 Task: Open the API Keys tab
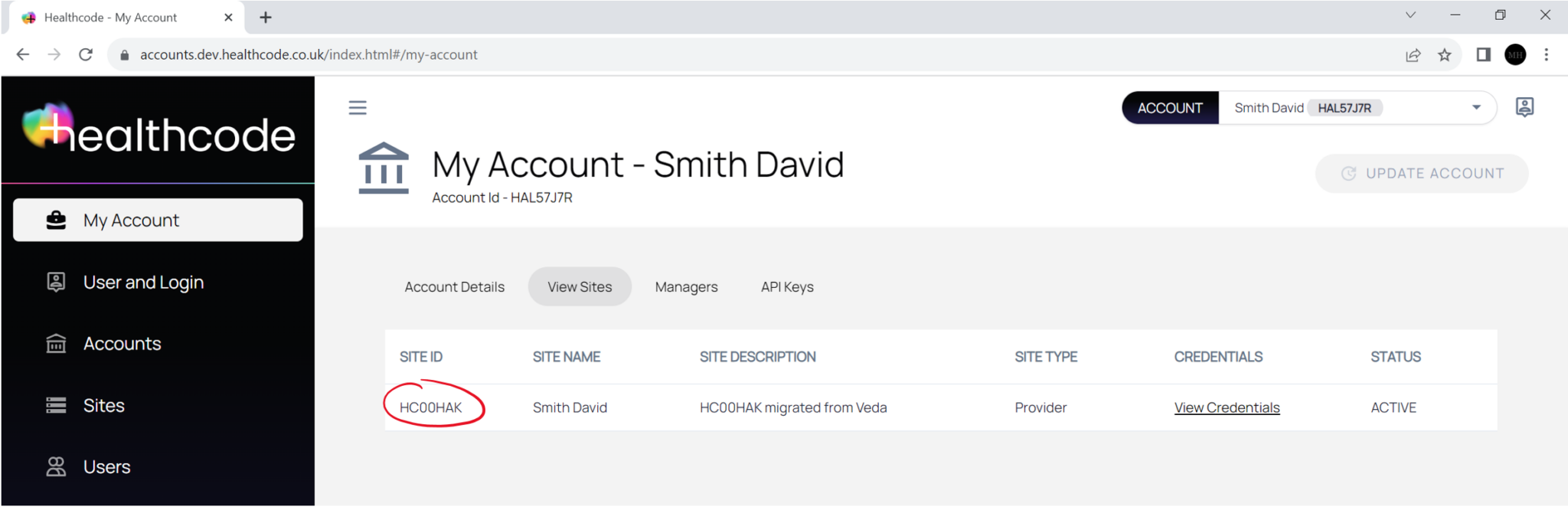click(x=786, y=286)
